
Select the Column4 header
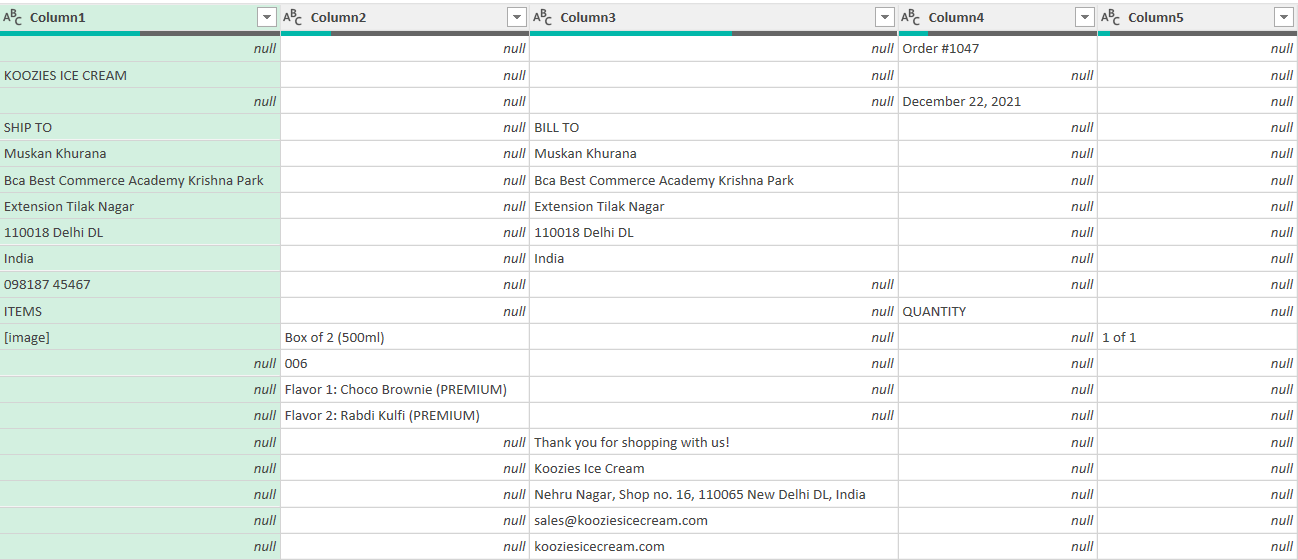(x=998, y=17)
